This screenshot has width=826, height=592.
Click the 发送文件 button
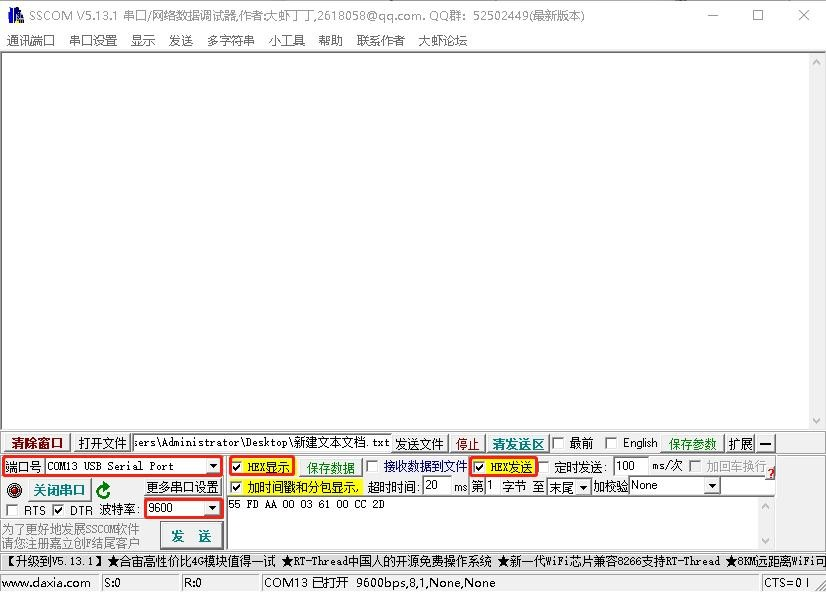coord(419,444)
